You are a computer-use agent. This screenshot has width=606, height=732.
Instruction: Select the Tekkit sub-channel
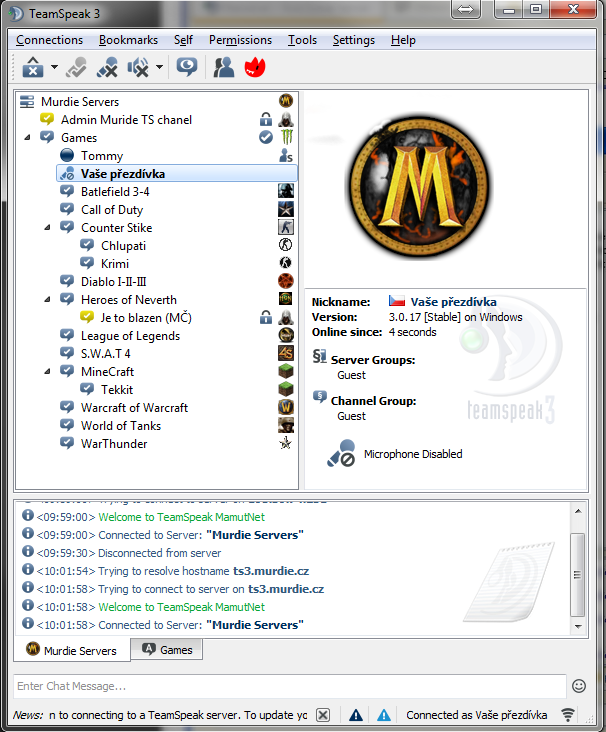pos(117,390)
